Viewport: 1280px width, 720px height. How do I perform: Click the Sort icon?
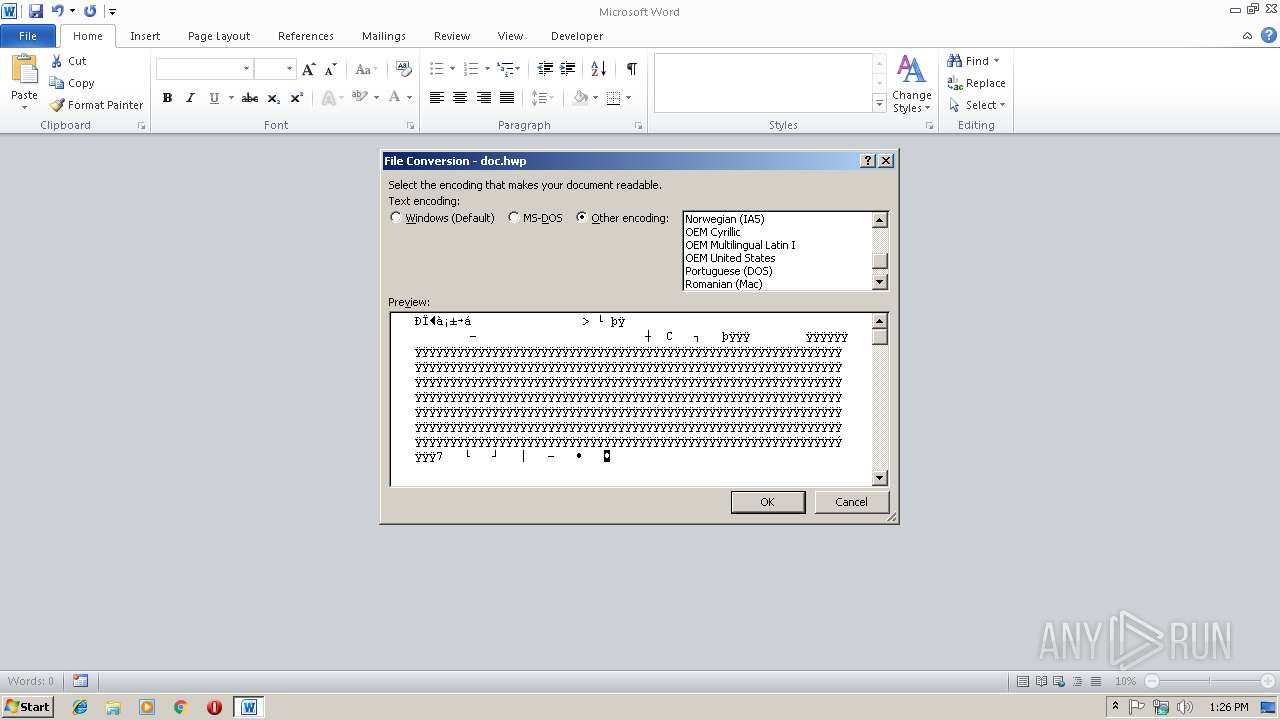point(599,69)
